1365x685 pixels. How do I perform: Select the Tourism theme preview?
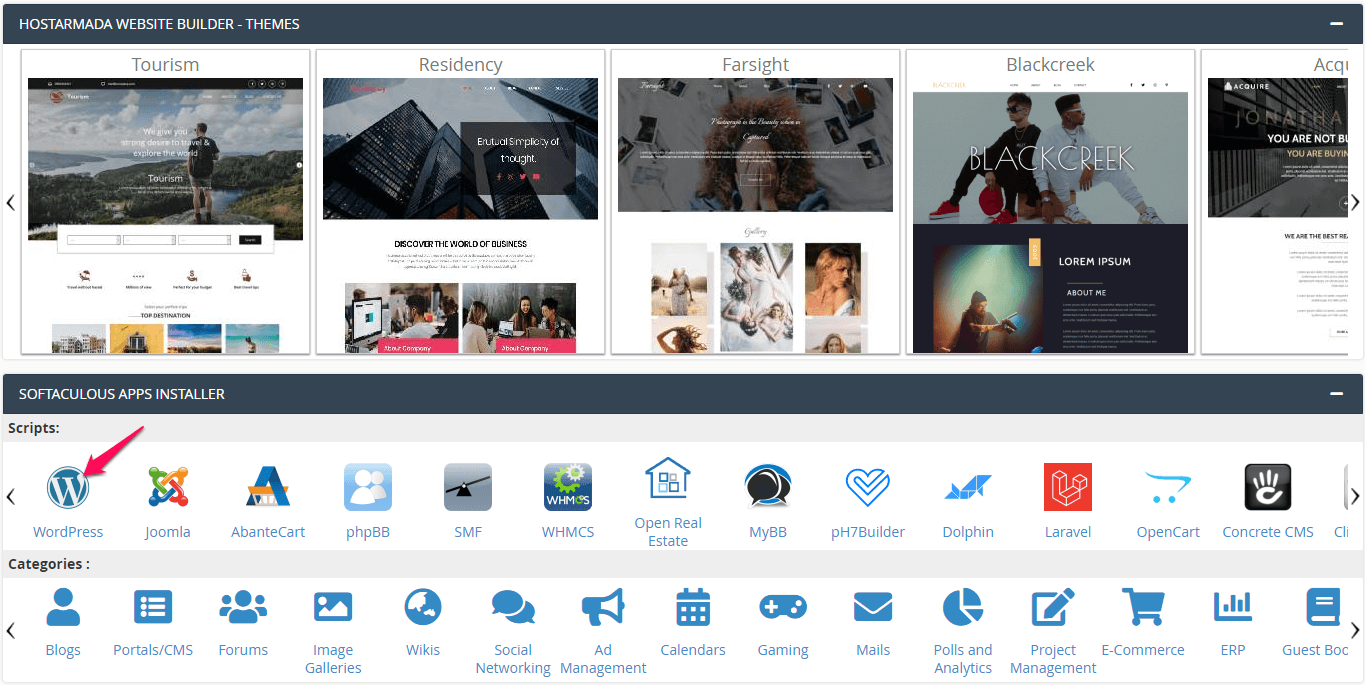[166, 215]
